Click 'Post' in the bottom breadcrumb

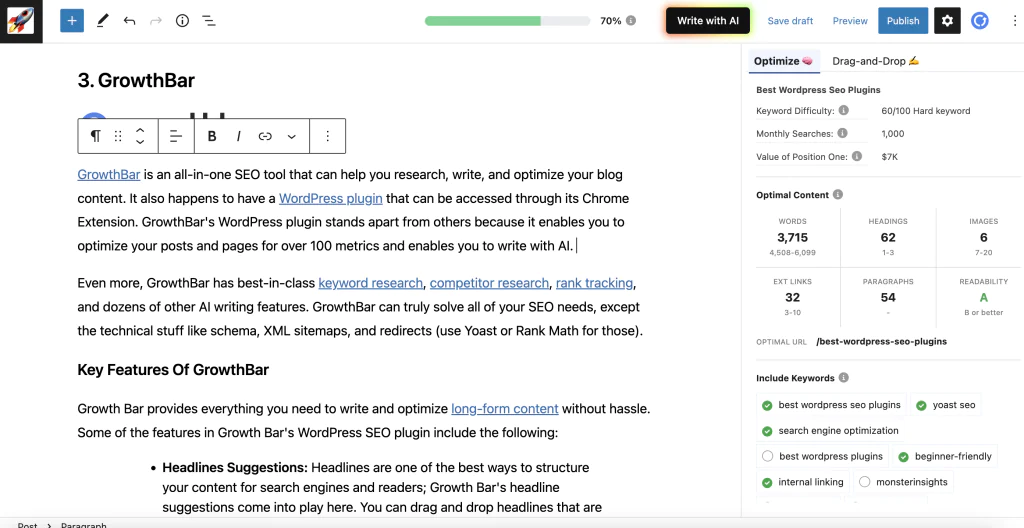click(27, 525)
